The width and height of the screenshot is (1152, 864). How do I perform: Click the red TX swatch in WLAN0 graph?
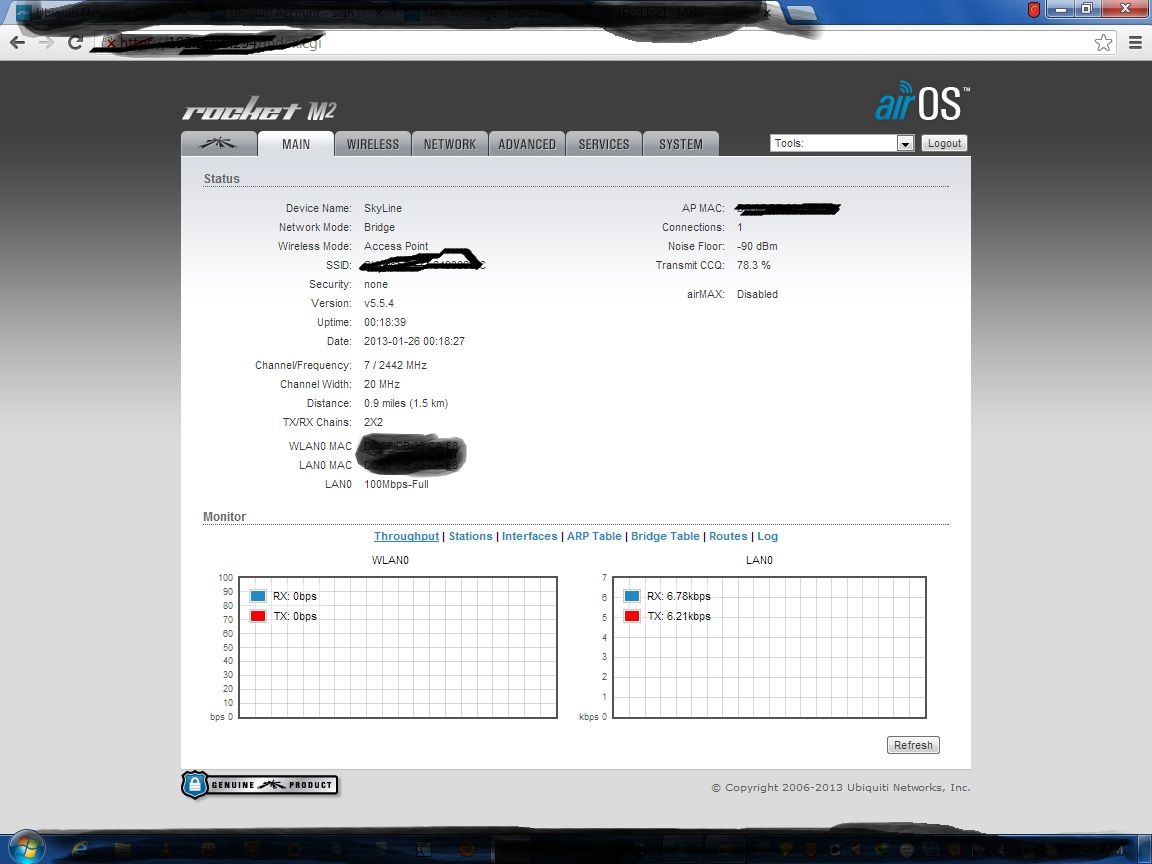258,616
